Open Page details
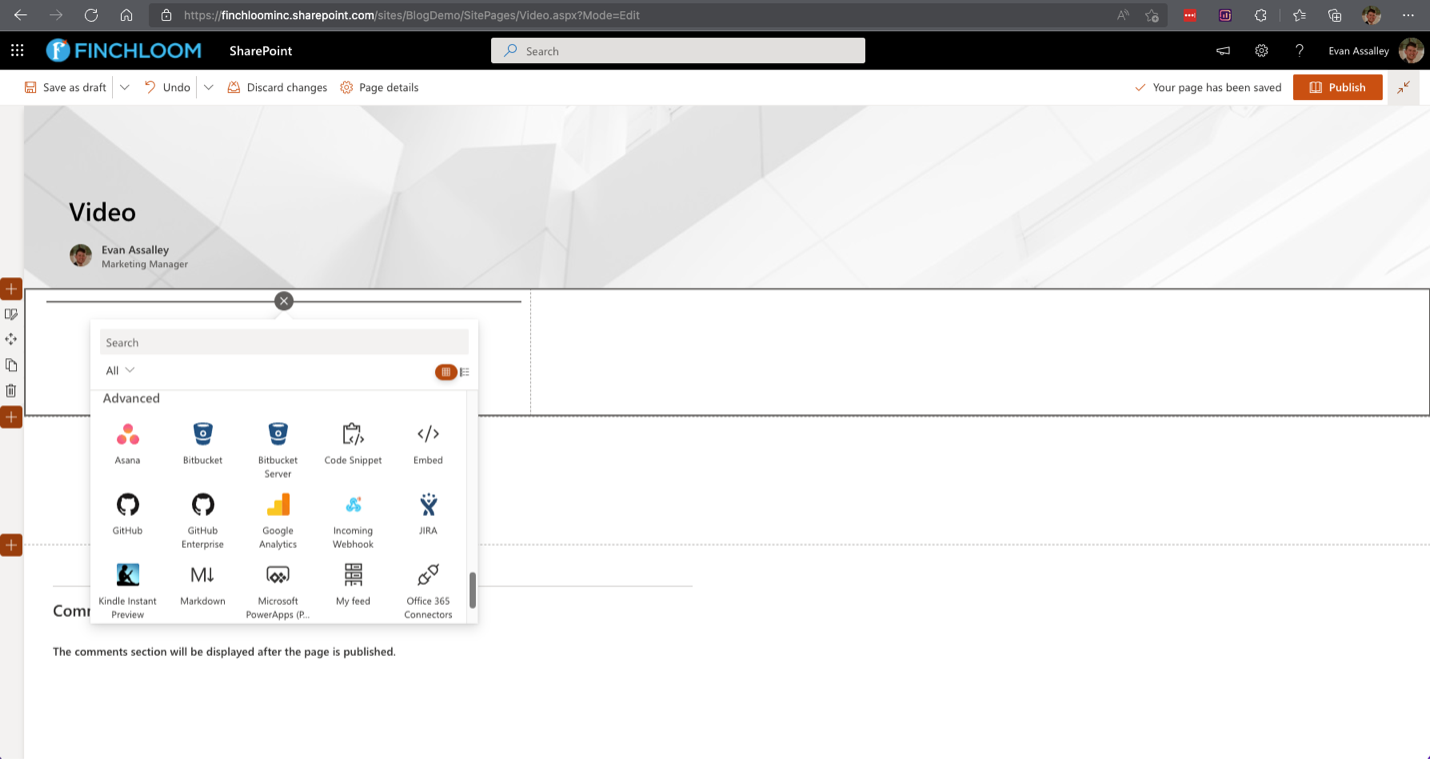Screen dimensions: 1430x763 (x=379, y=87)
